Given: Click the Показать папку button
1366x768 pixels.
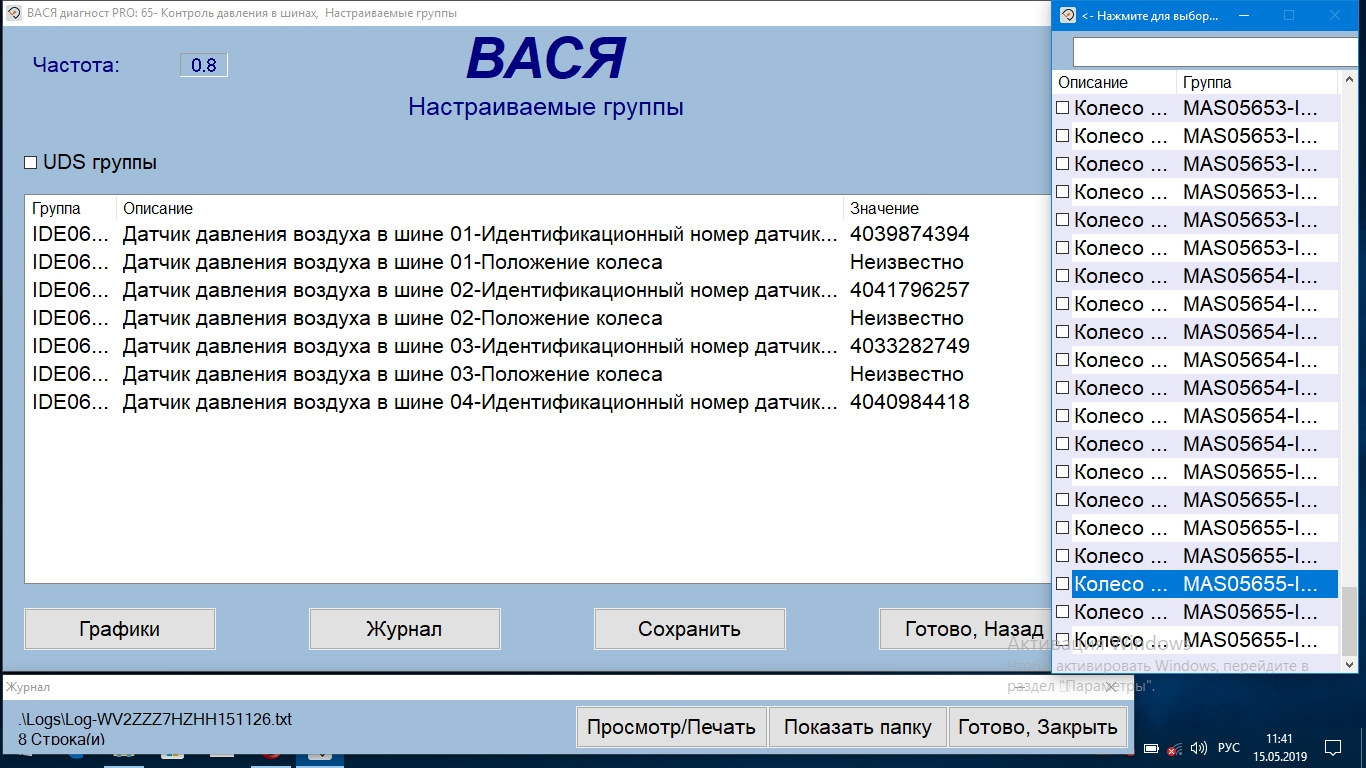Looking at the screenshot, I should click(x=857, y=727).
